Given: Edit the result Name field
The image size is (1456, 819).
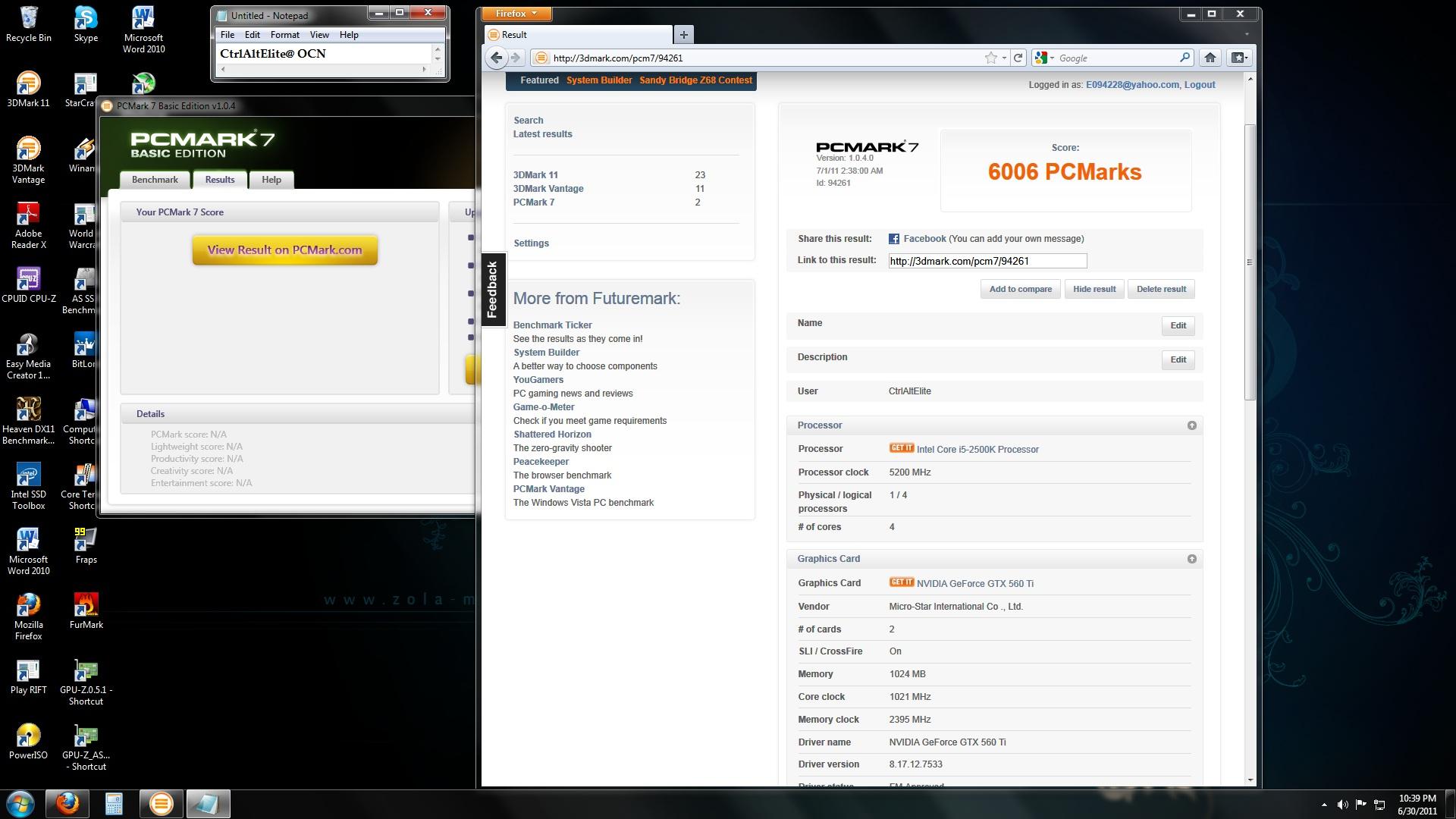Looking at the screenshot, I should tap(1178, 325).
